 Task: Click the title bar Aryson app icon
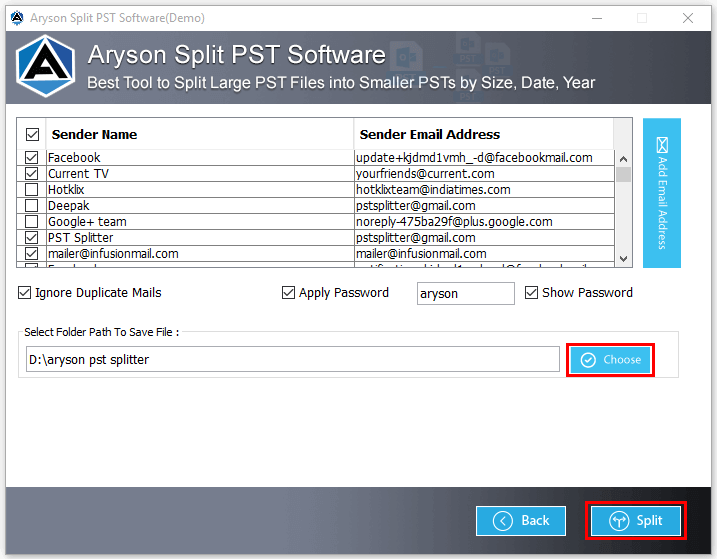point(17,18)
